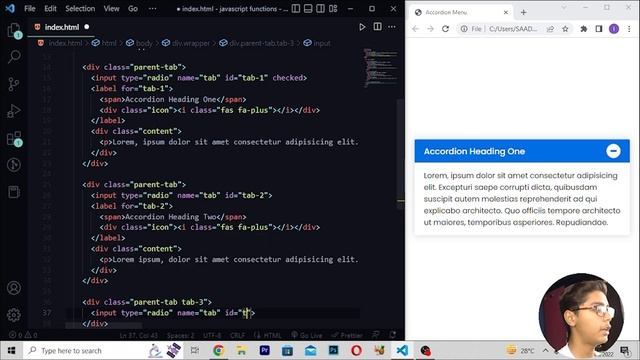Viewport: 640px width, 360px height.
Task: Open the Extensions view
Action: pyautogui.click(x=14, y=138)
